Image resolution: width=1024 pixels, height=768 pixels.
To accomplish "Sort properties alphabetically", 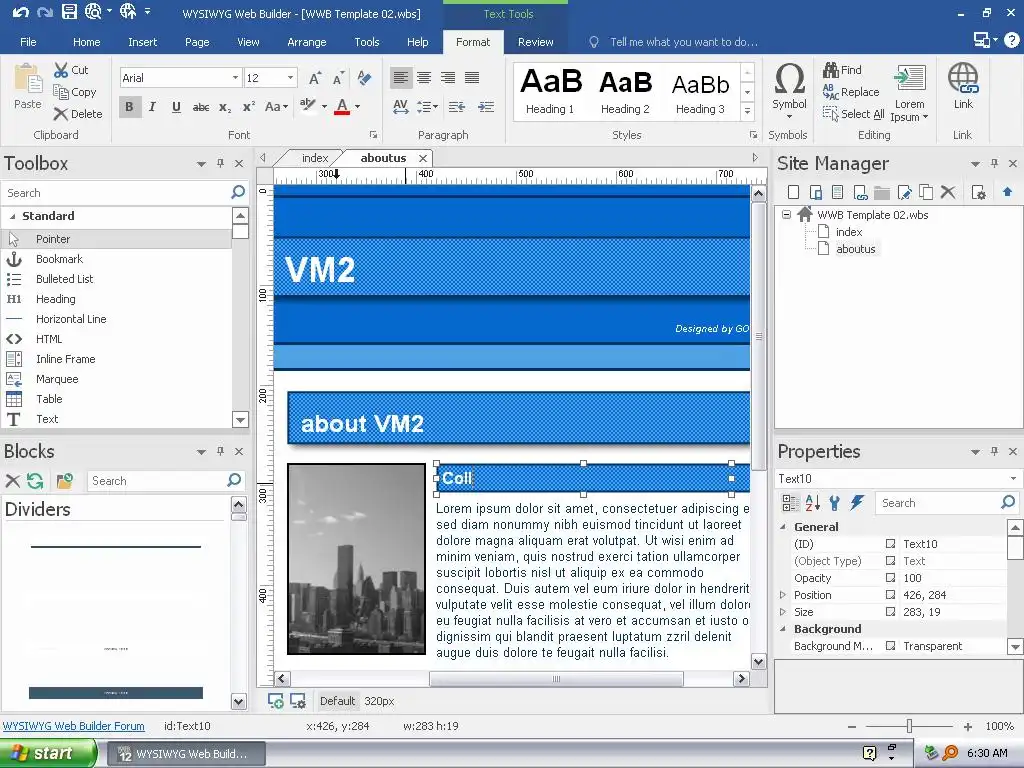I will (x=812, y=502).
